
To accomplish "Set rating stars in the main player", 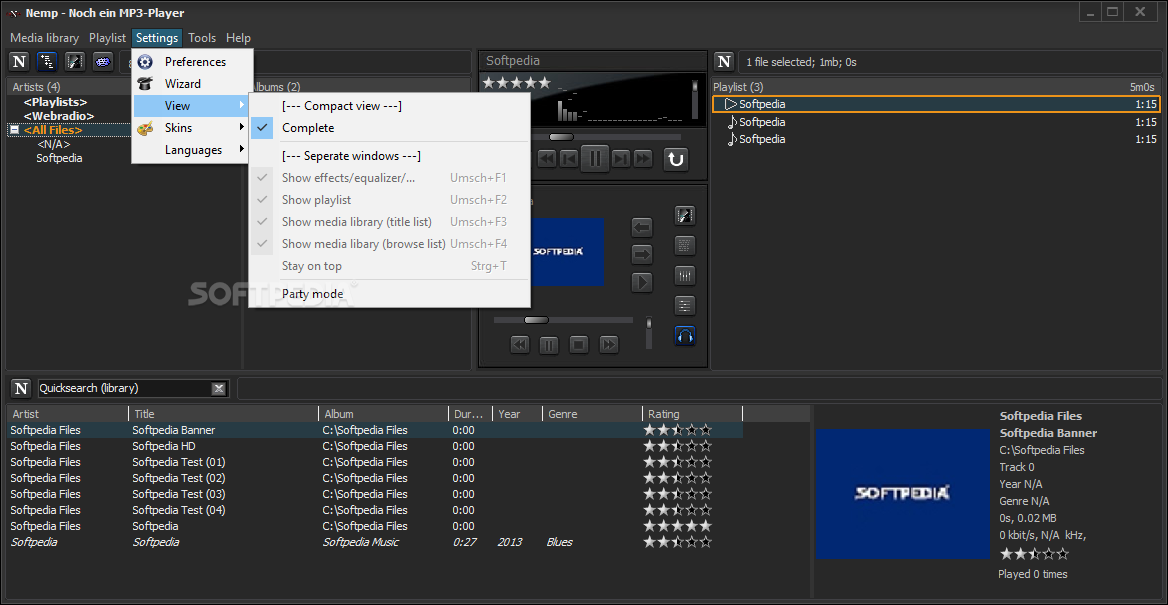I will point(517,83).
